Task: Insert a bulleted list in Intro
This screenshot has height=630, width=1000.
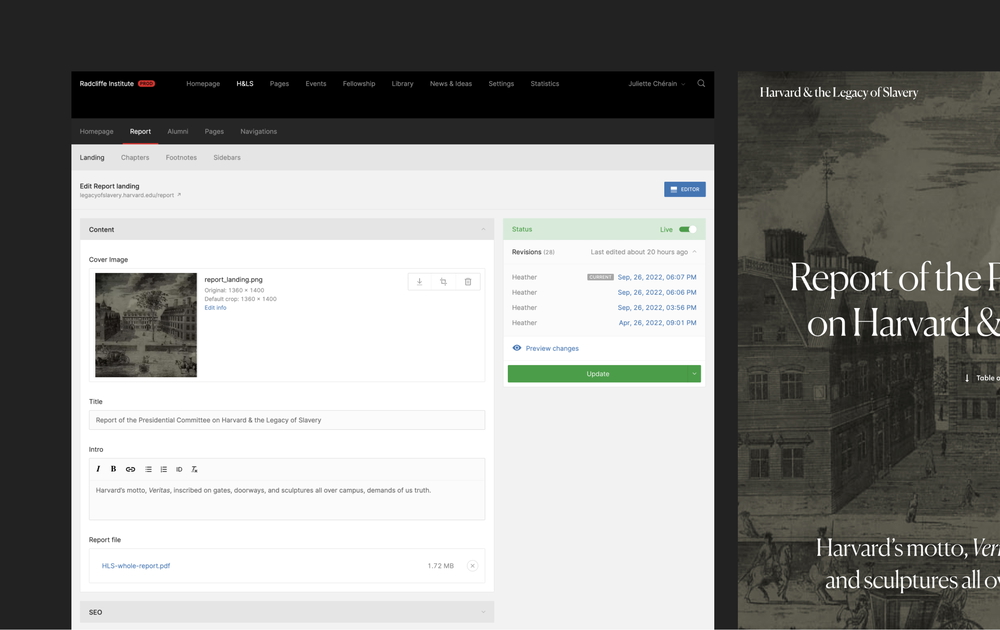Action: tap(148, 469)
